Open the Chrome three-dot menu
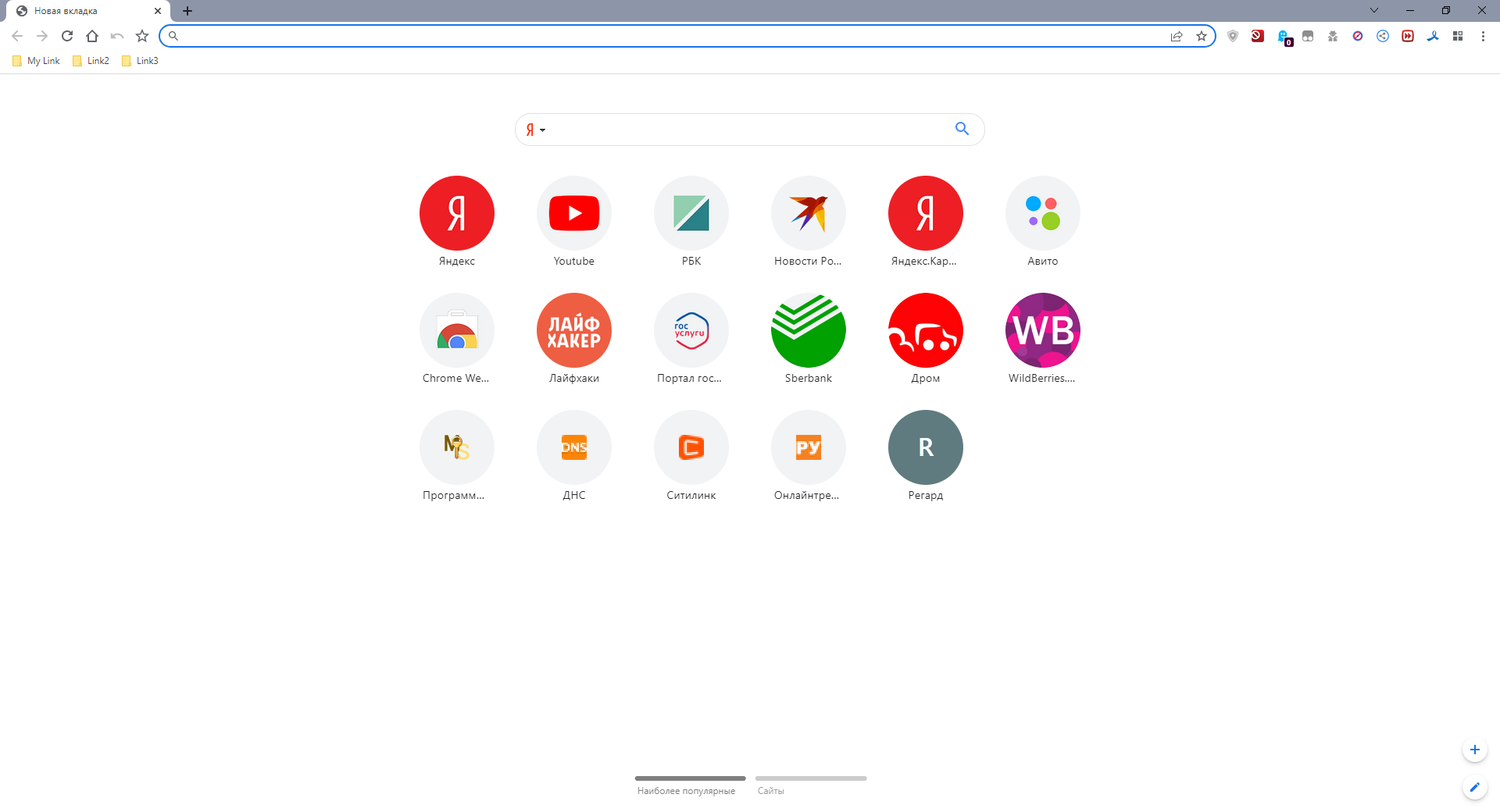 click(x=1483, y=36)
